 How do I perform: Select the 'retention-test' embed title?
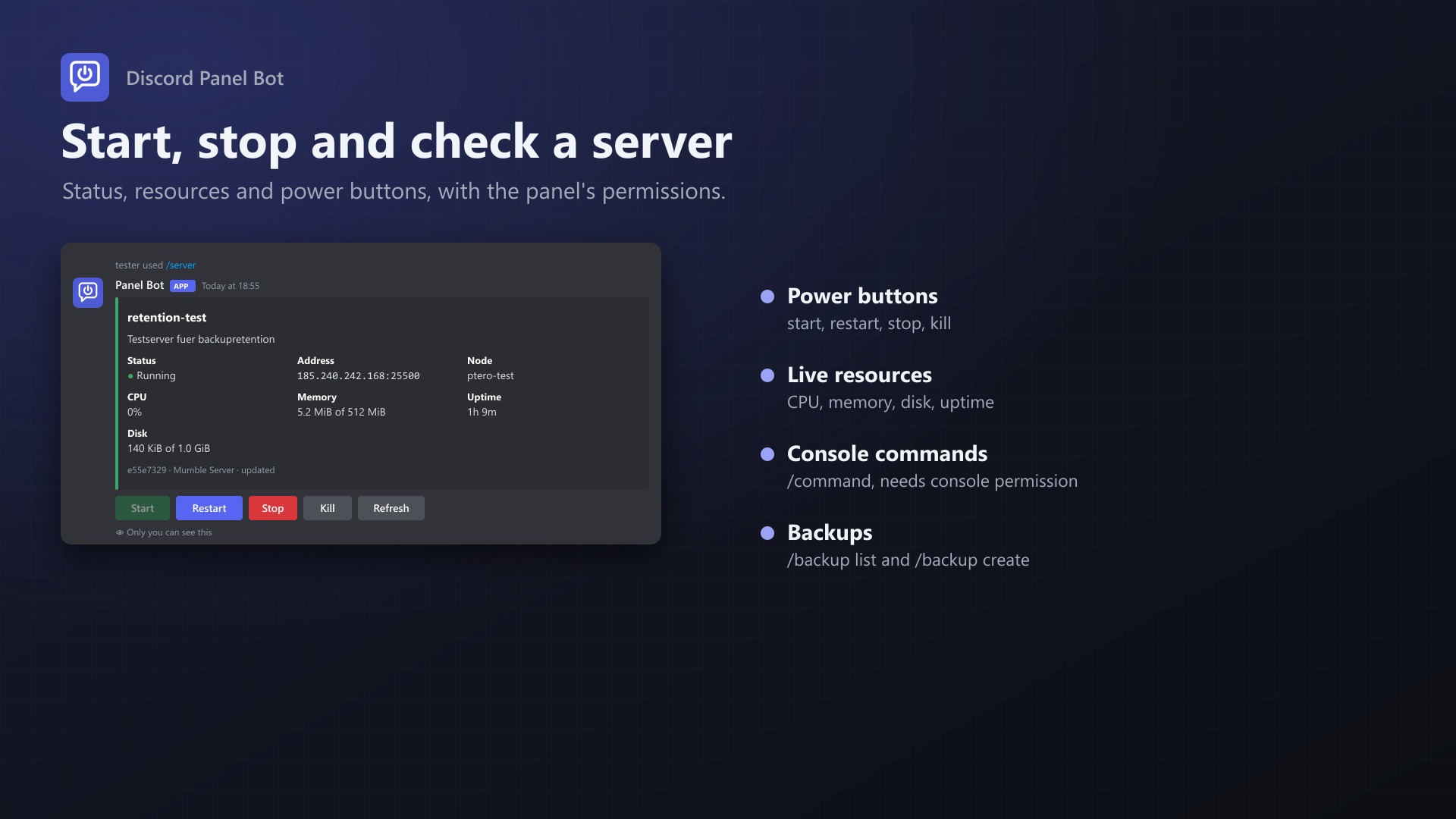167,318
